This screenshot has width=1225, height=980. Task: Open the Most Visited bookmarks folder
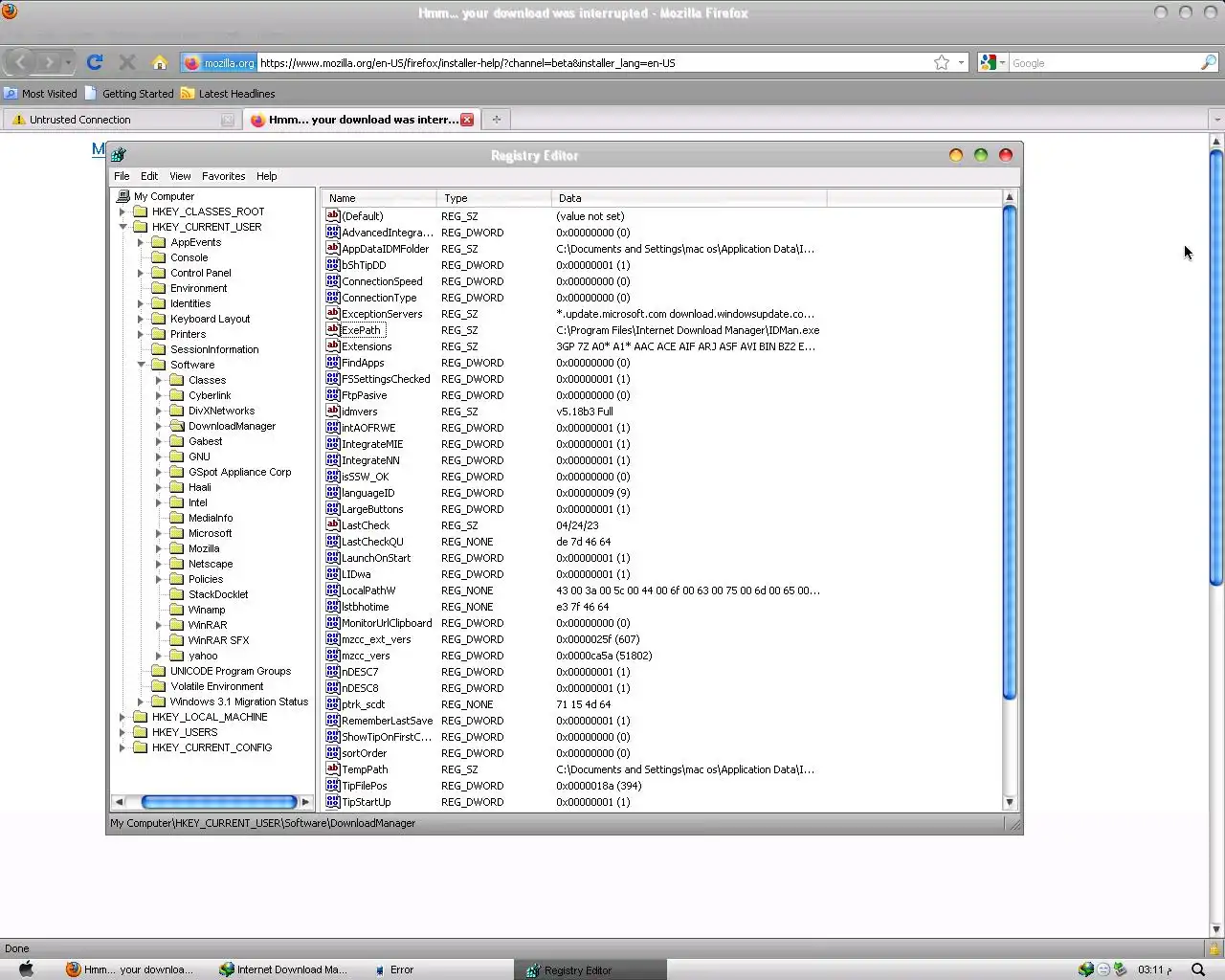click(x=40, y=94)
